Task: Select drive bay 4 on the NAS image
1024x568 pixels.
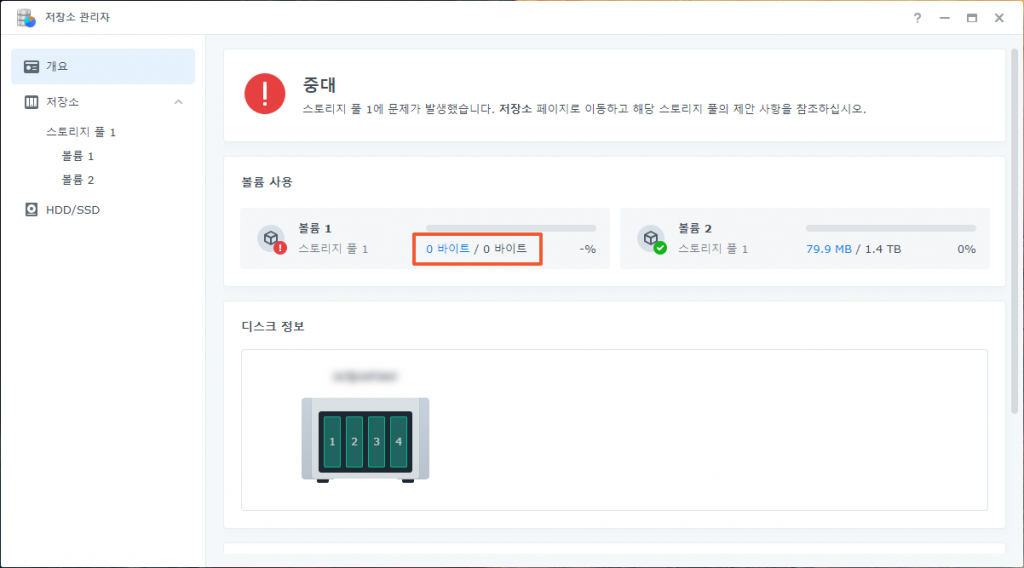Action: pyautogui.click(x=398, y=442)
